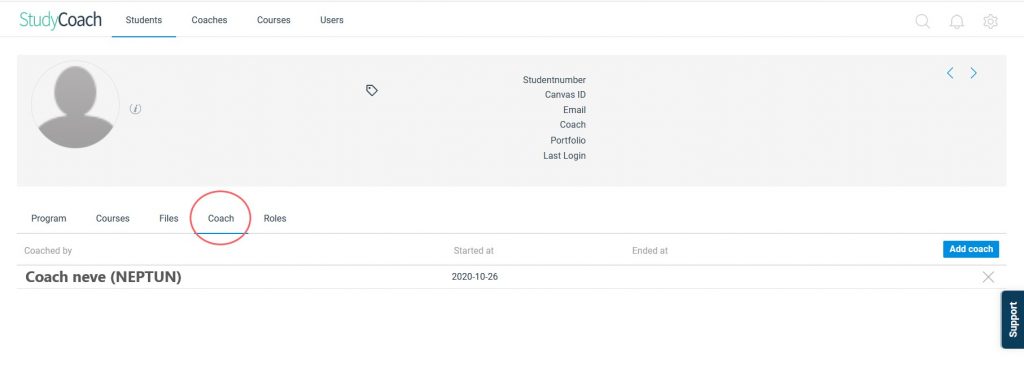Click the tag icon in profile header
1024x377 pixels.
(x=372, y=91)
